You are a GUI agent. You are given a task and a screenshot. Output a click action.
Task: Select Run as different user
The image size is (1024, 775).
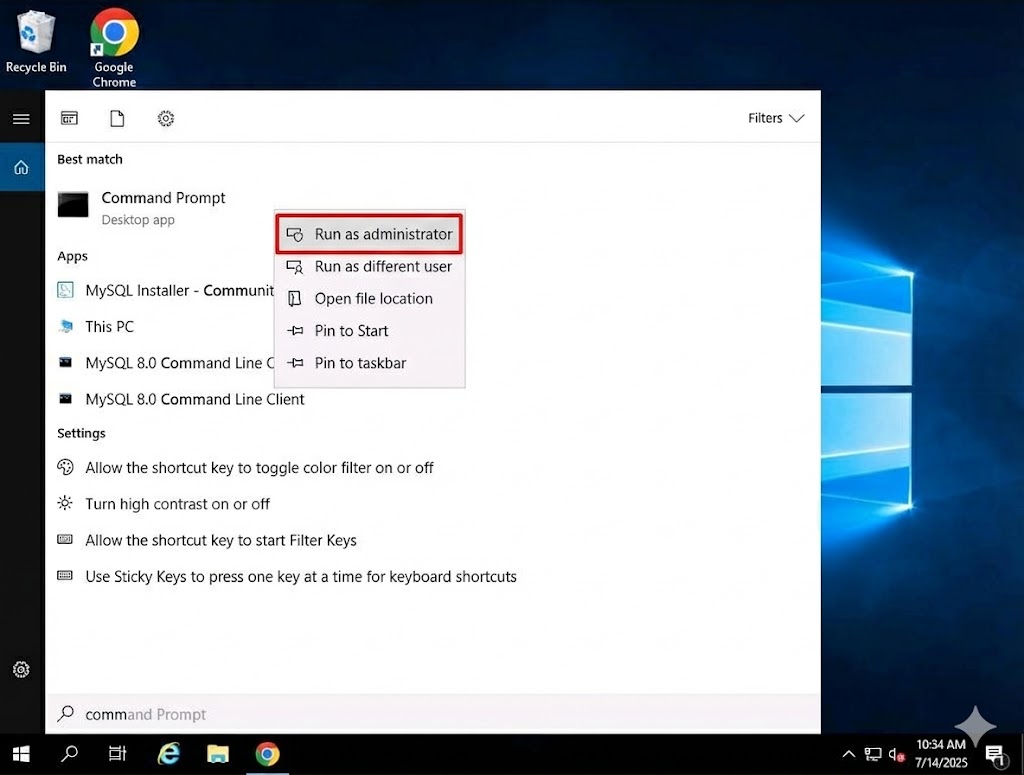click(369, 266)
